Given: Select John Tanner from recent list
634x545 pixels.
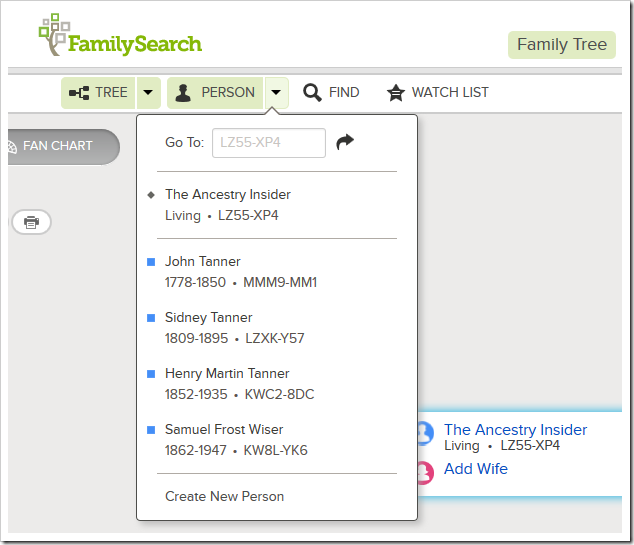Looking at the screenshot, I should point(203,262).
